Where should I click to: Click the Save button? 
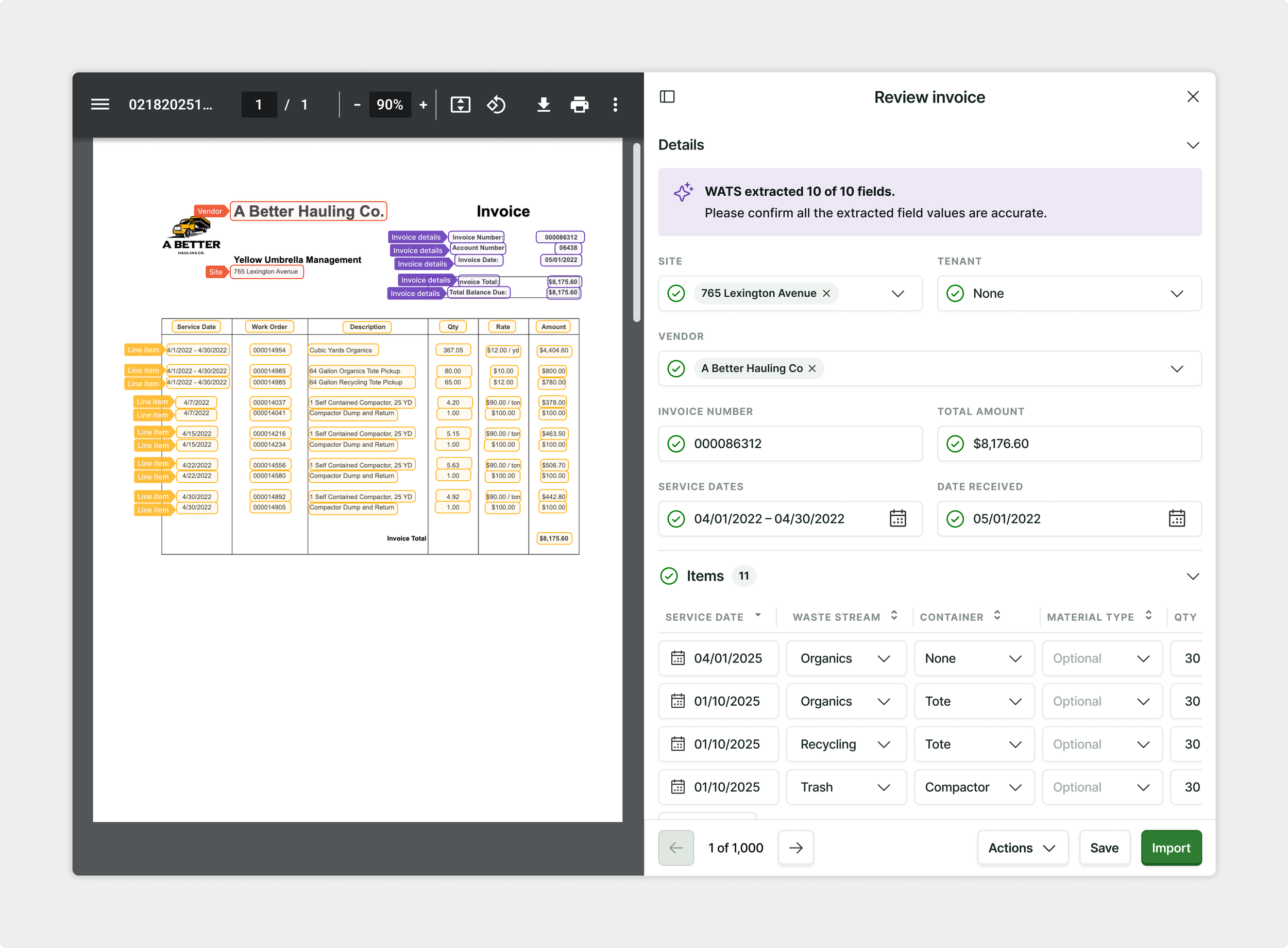(x=1104, y=848)
